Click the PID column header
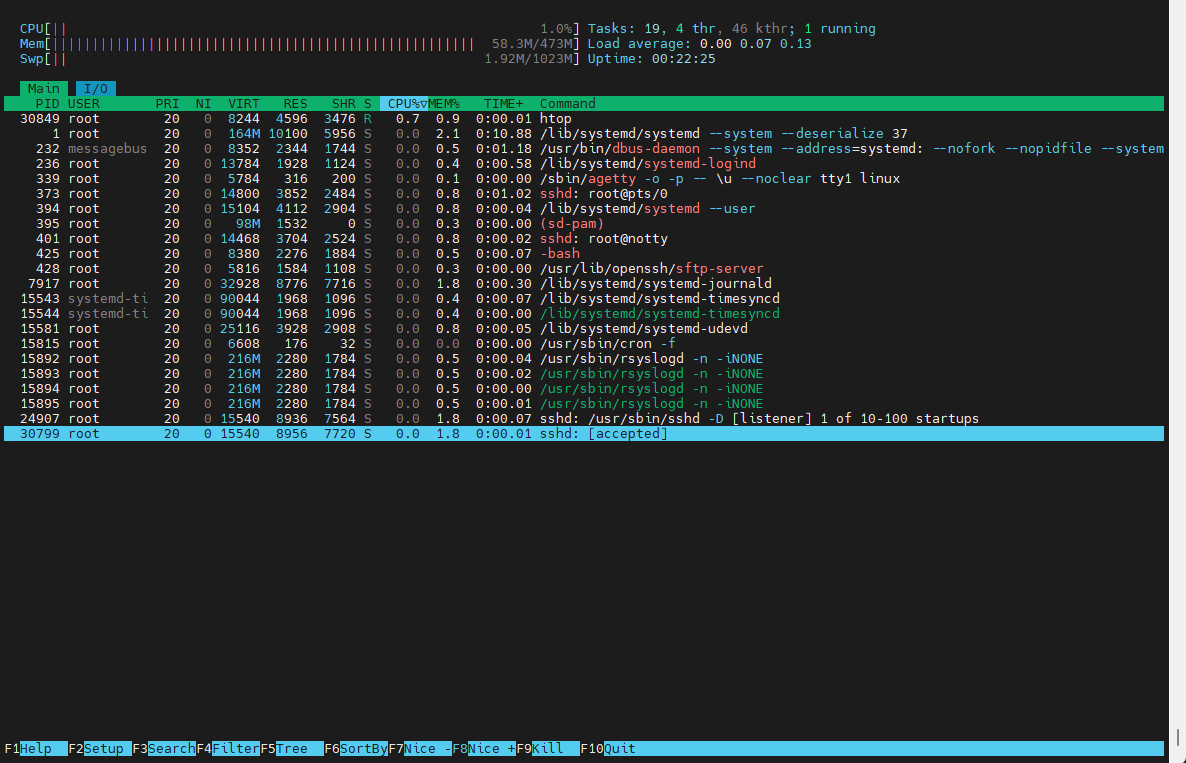1186x763 pixels. click(47, 104)
